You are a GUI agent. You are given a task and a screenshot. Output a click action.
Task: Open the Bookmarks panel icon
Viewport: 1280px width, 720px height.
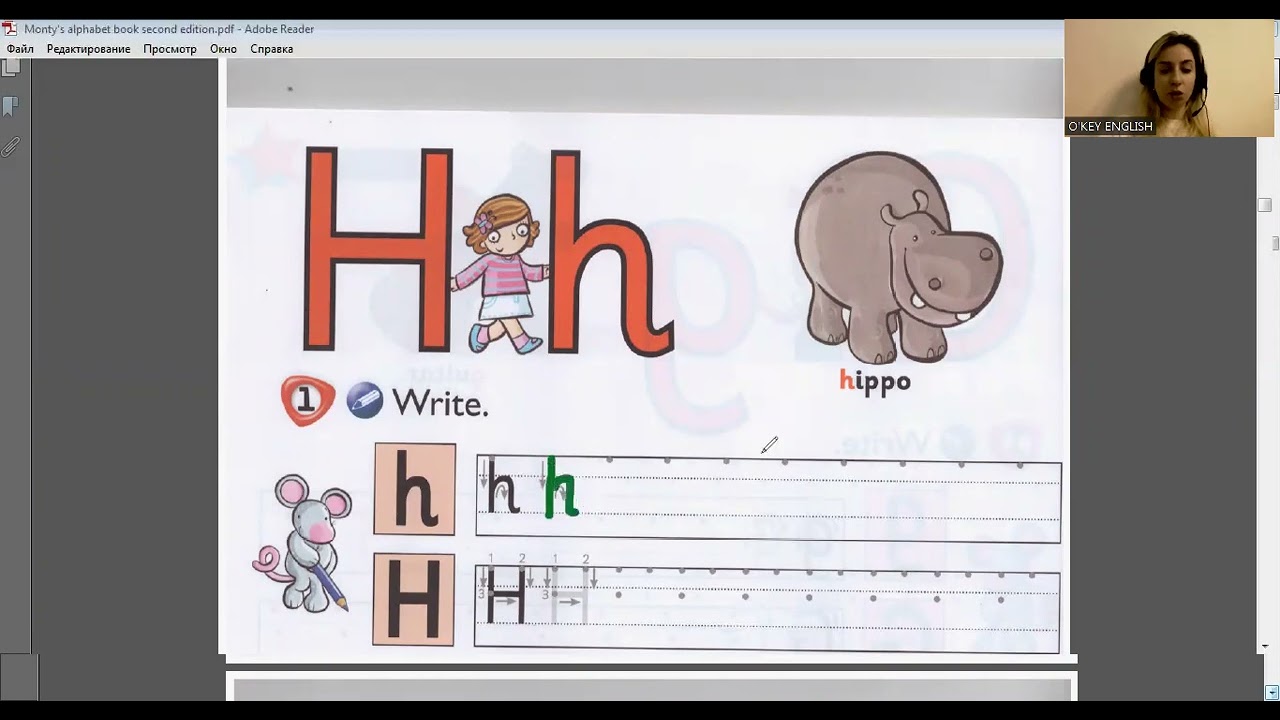pos(10,106)
